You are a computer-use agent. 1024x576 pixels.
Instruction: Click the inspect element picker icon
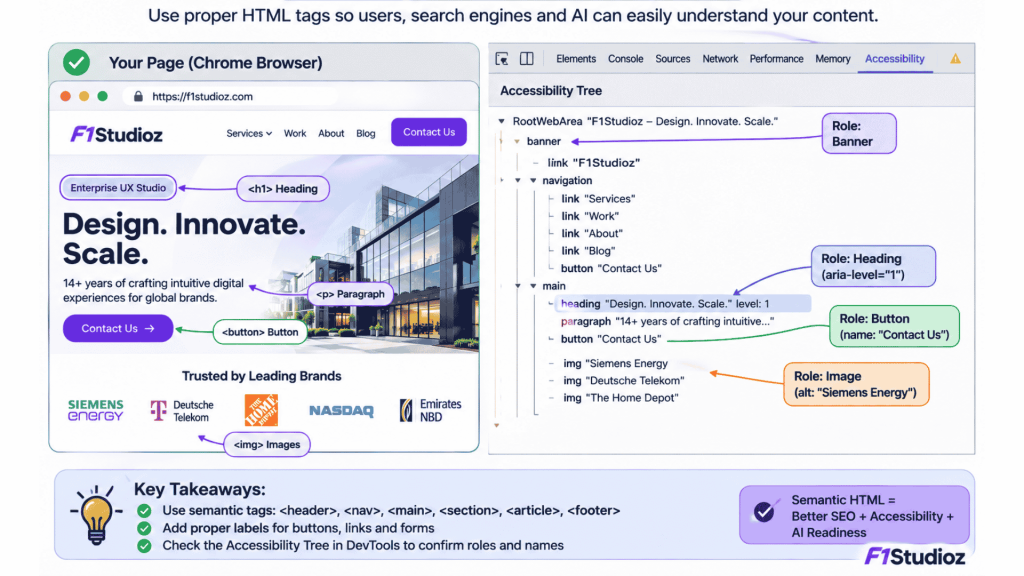(502, 59)
